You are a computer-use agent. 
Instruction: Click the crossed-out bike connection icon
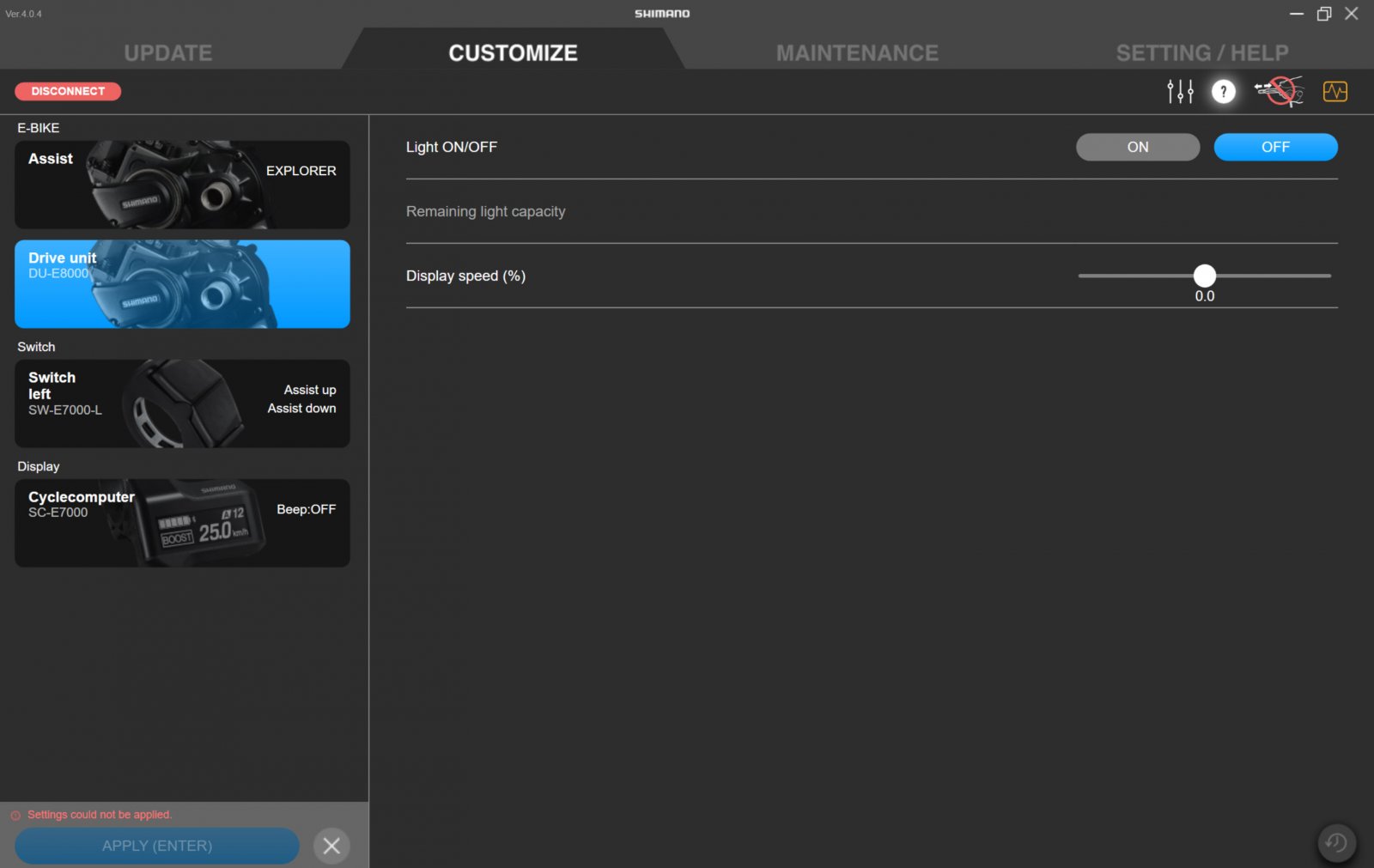click(x=1279, y=91)
